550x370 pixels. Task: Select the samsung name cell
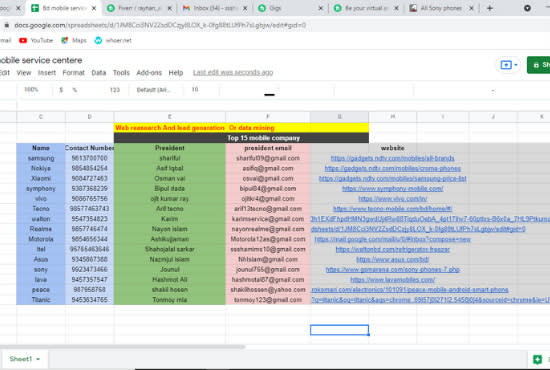click(x=41, y=158)
